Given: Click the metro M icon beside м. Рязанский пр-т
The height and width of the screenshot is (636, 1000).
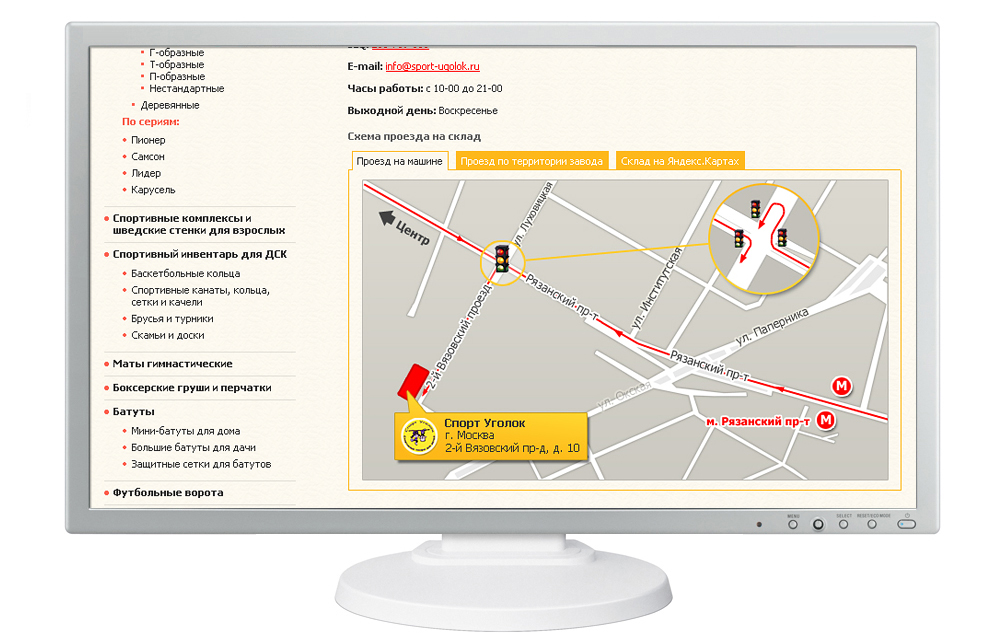Looking at the screenshot, I should pyautogui.click(x=826, y=420).
